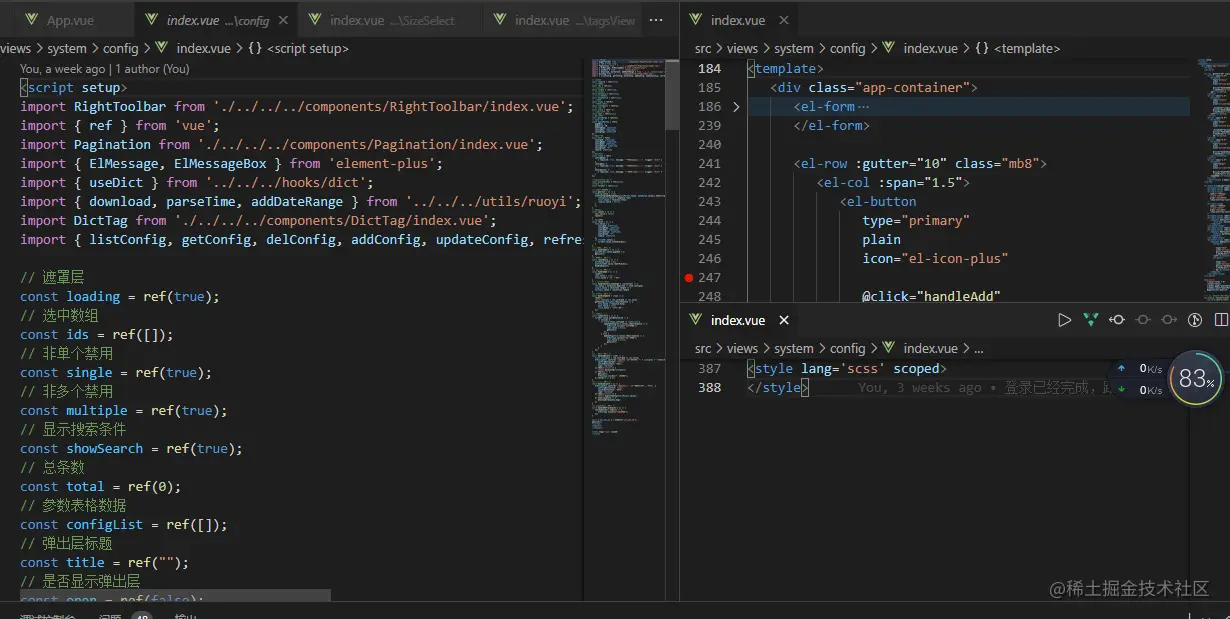Screen dimensions: 1230x619
Task: Click the Vue icon on tagsView index.vue tab
Action: 500,20
